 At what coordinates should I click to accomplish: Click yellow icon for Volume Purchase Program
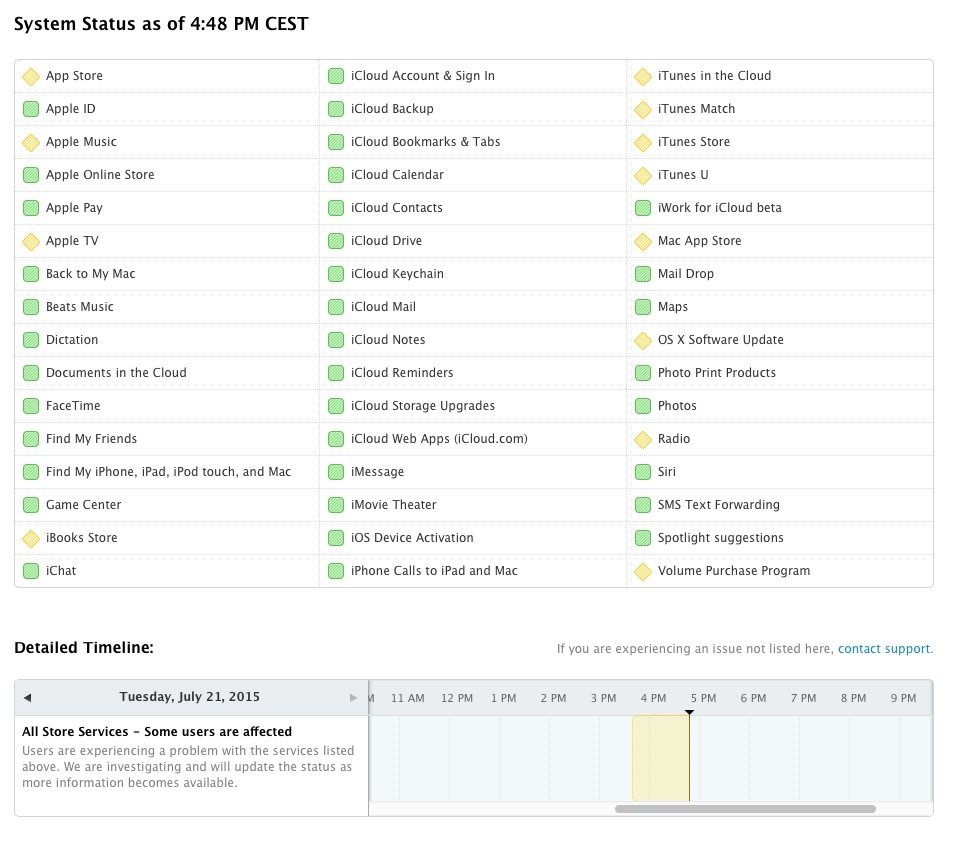pyautogui.click(x=642, y=572)
